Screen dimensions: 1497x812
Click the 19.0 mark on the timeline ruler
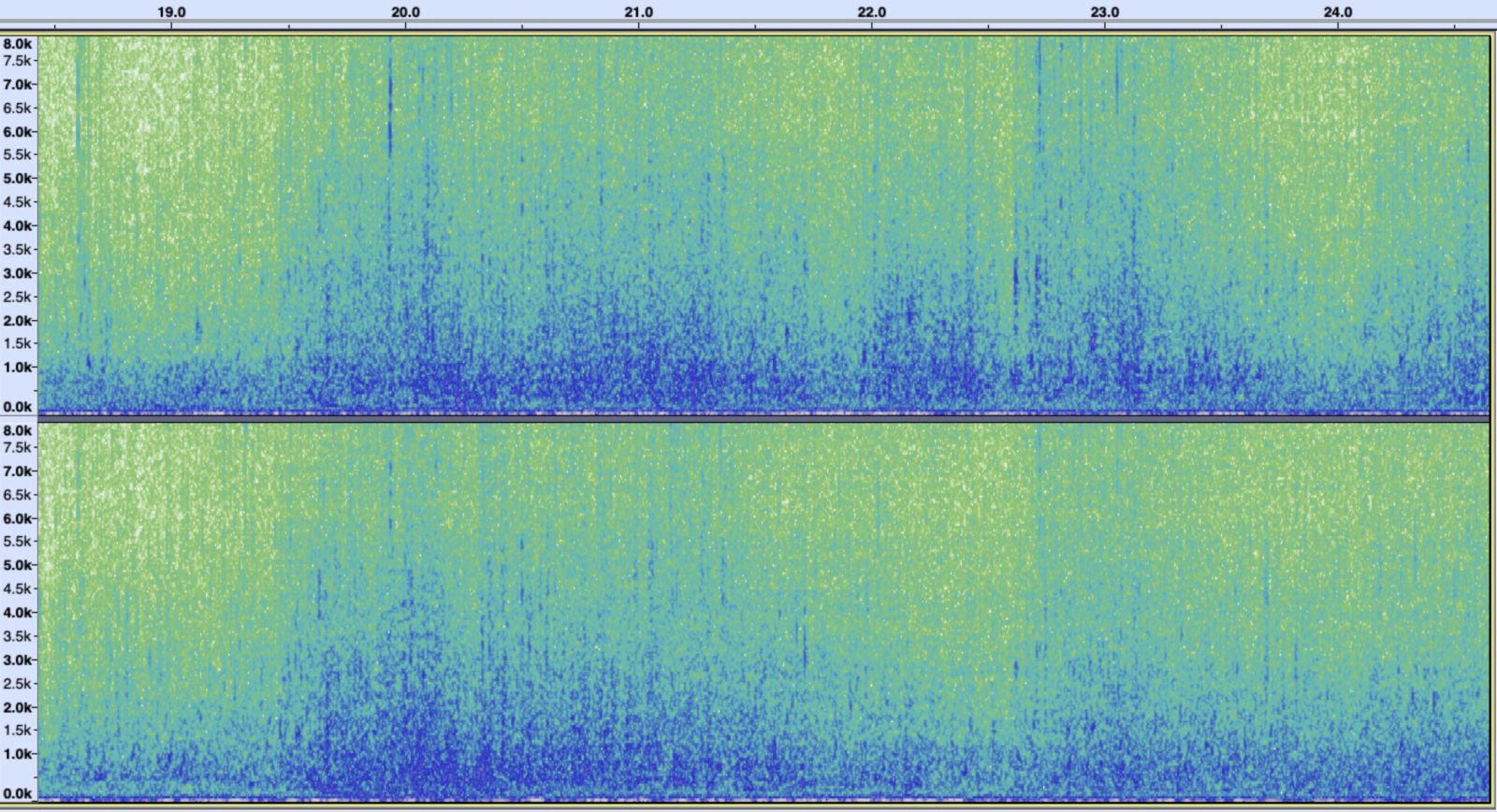coord(171,12)
